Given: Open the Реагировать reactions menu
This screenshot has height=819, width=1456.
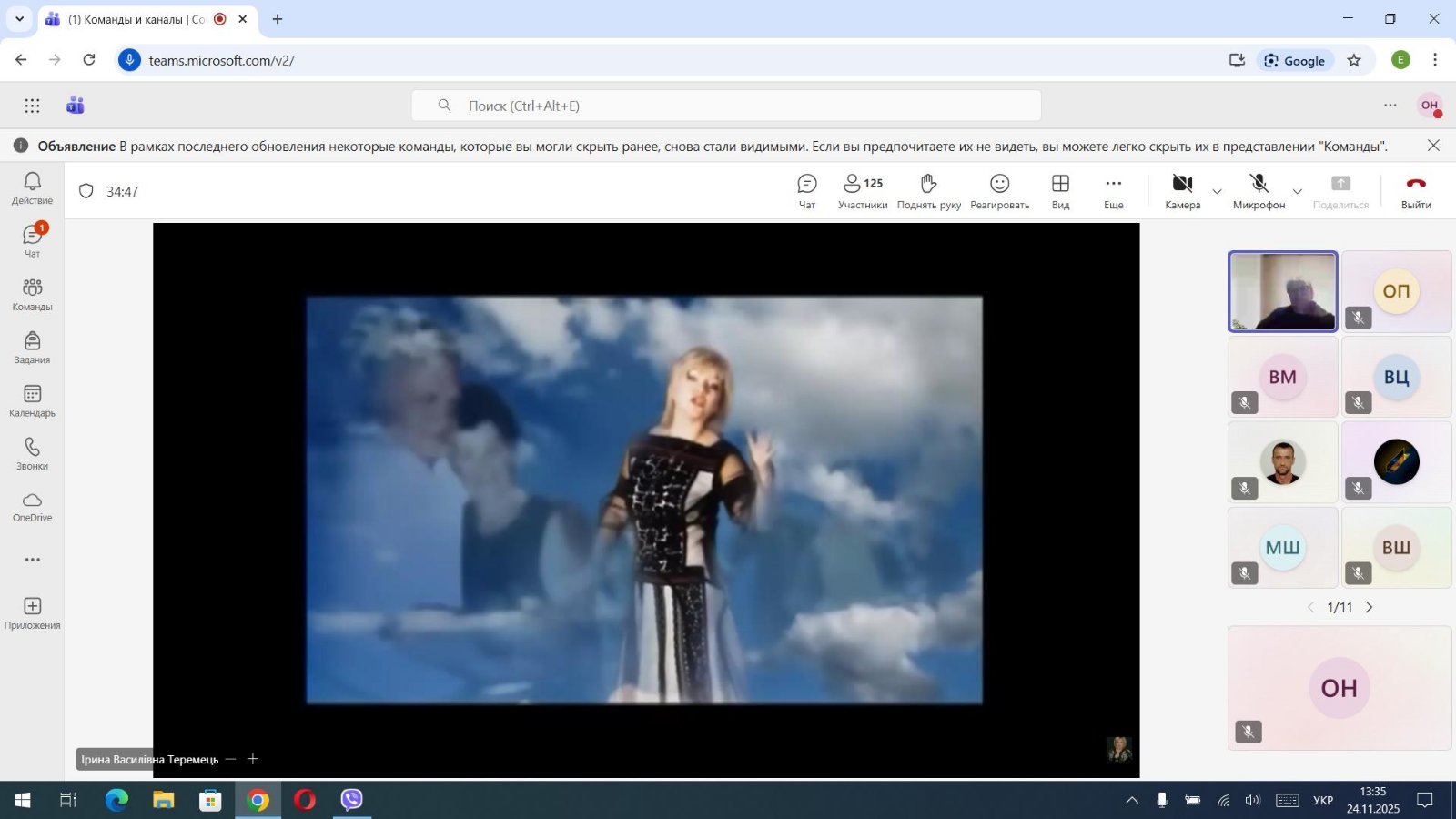Looking at the screenshot, I should pos(999,191).
